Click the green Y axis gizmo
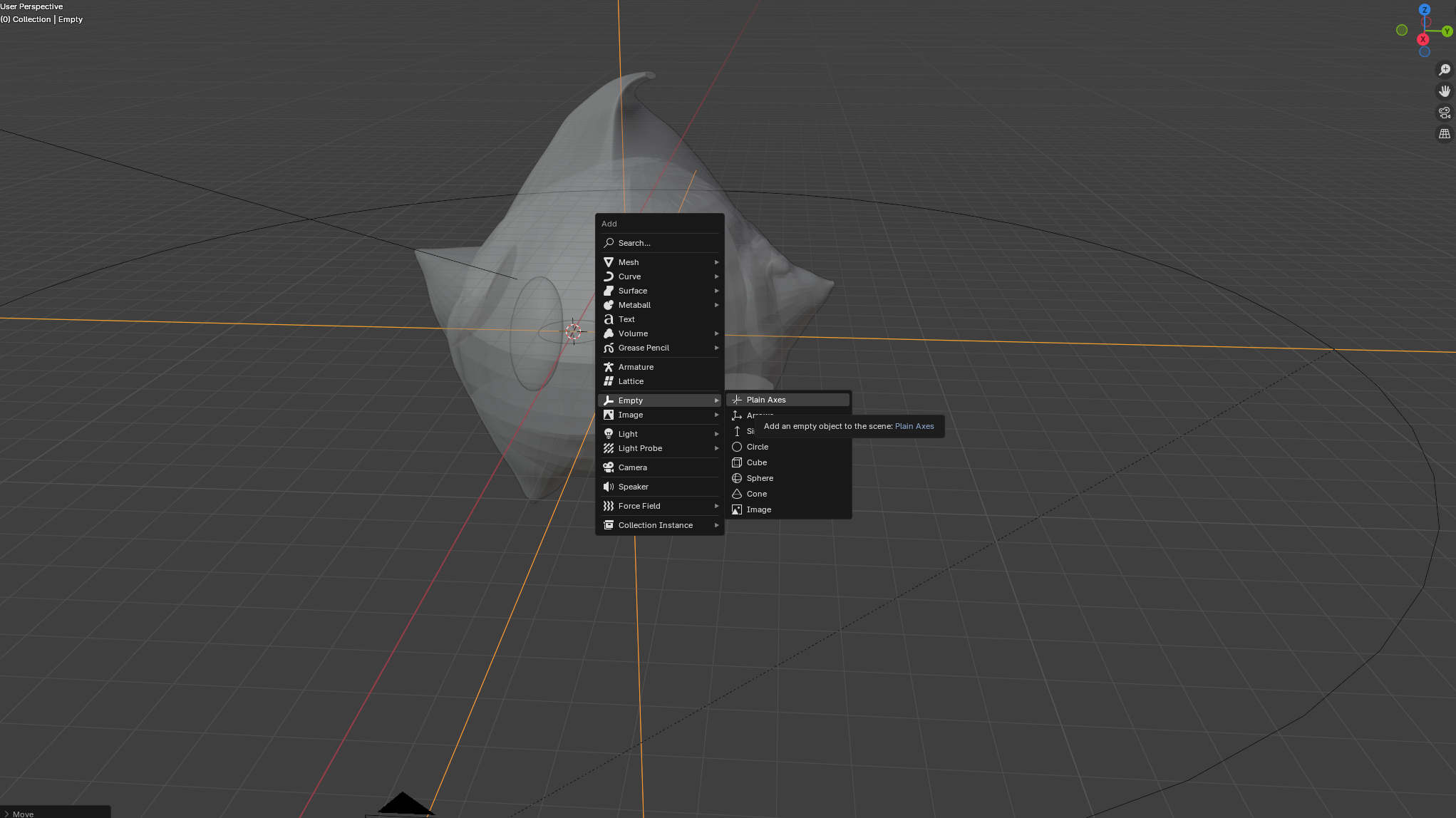 pyautogui.click(x=1447, y=31)
